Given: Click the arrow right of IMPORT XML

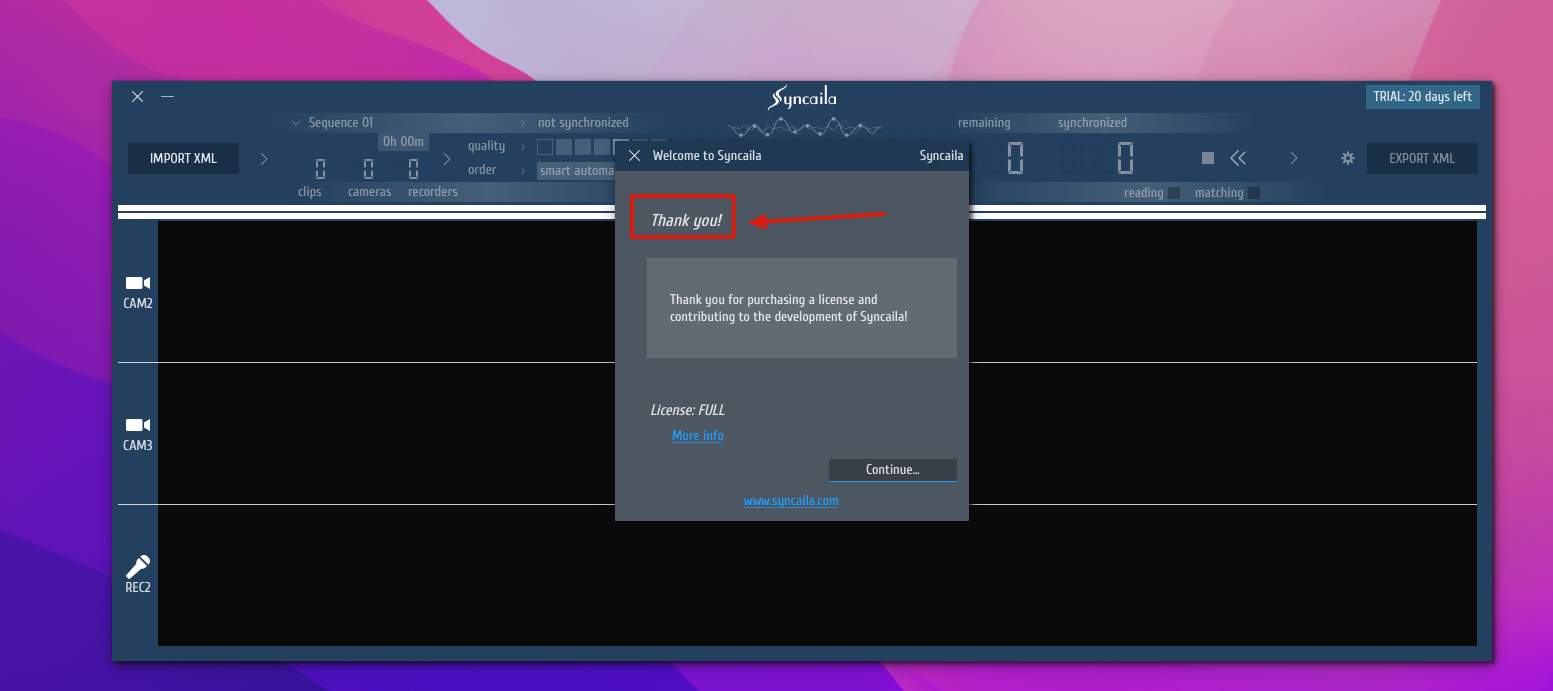Looking at the screenshot, I should coord(264,158).
